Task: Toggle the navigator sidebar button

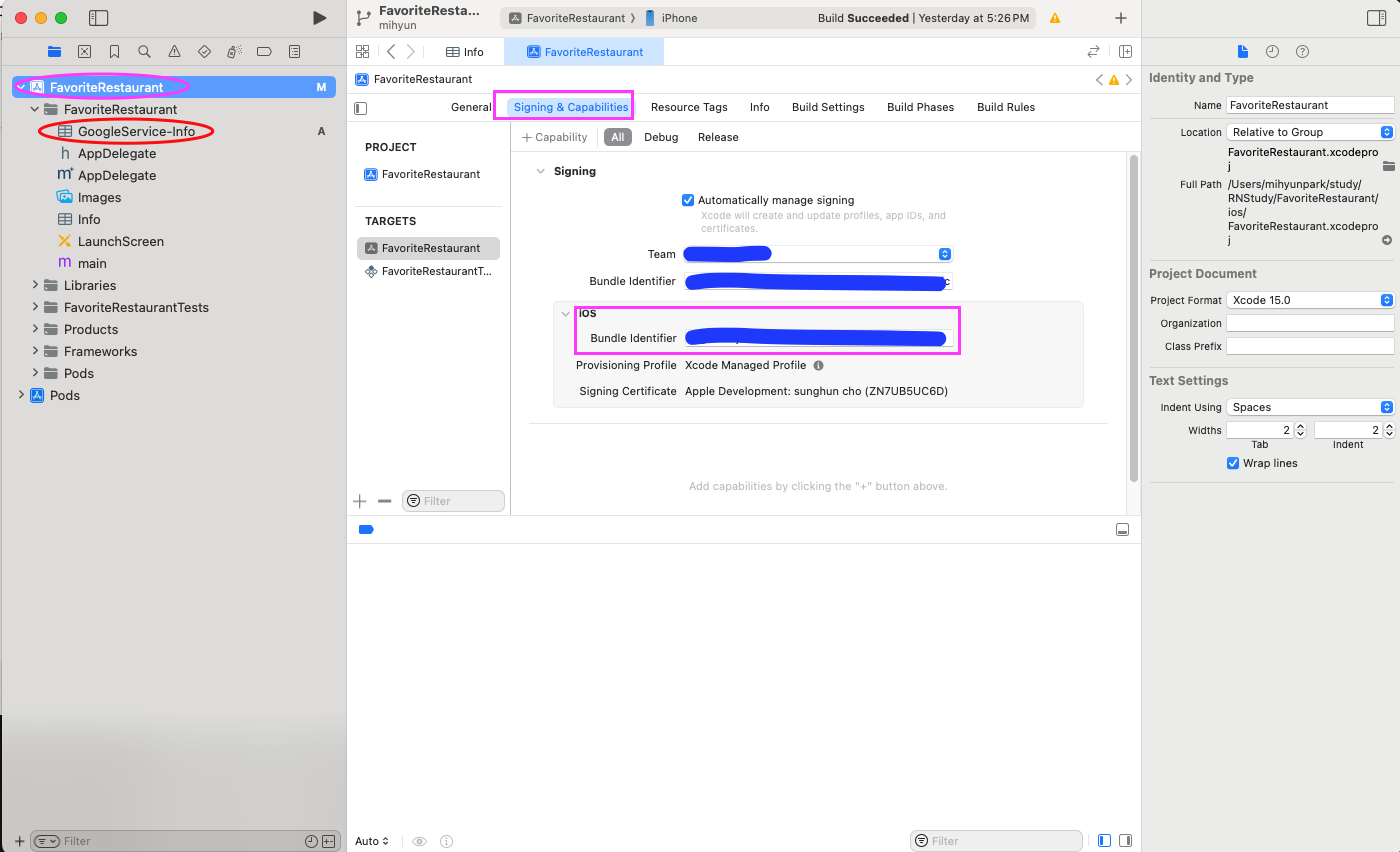Action: point(98,18)
